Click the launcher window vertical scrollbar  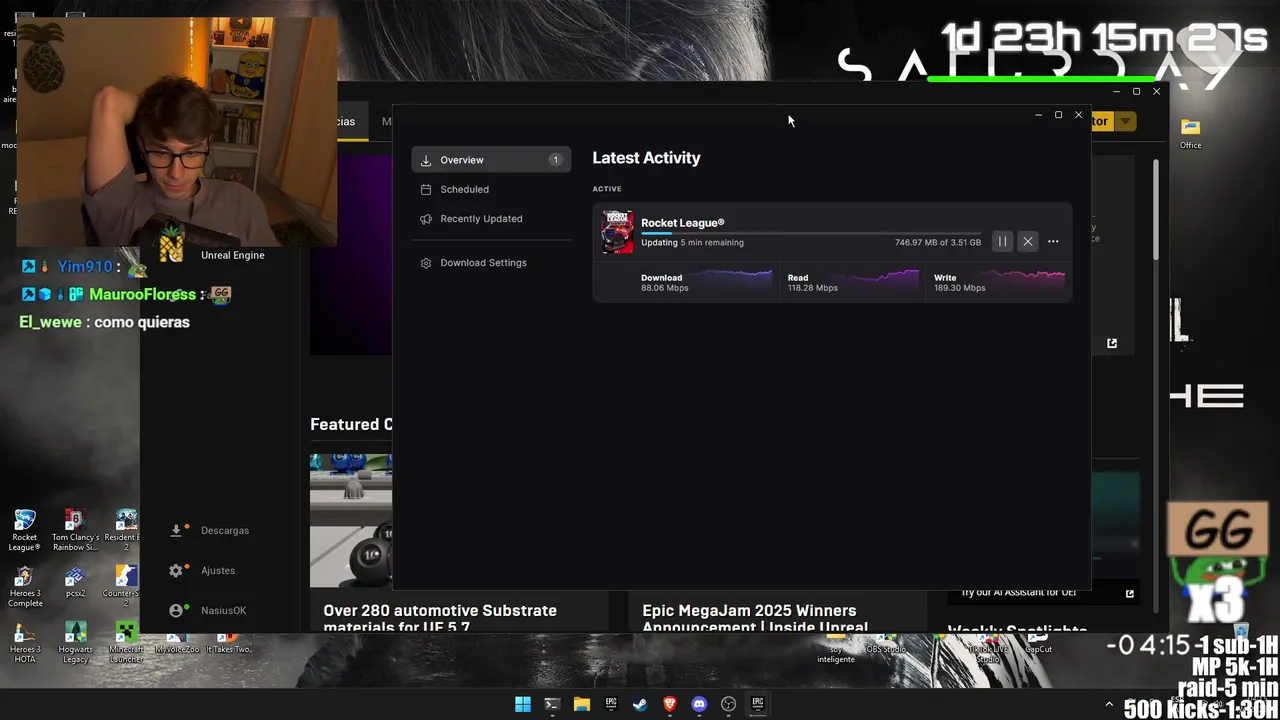click(x=1157, y=208)
